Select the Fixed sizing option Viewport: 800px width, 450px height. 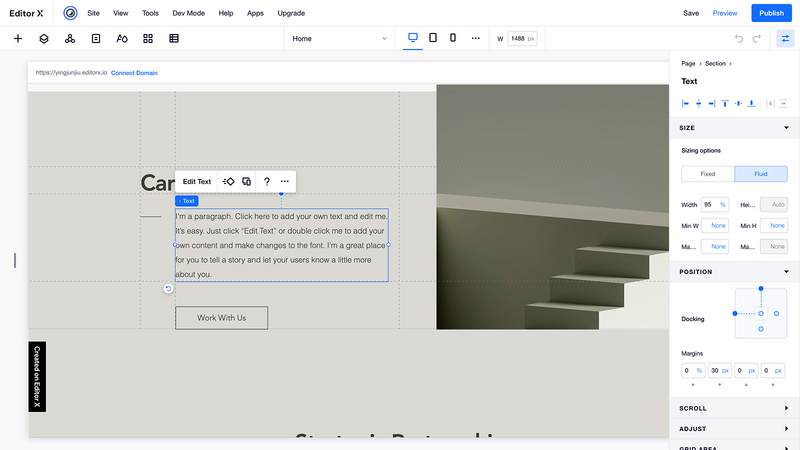coord(708,174)
